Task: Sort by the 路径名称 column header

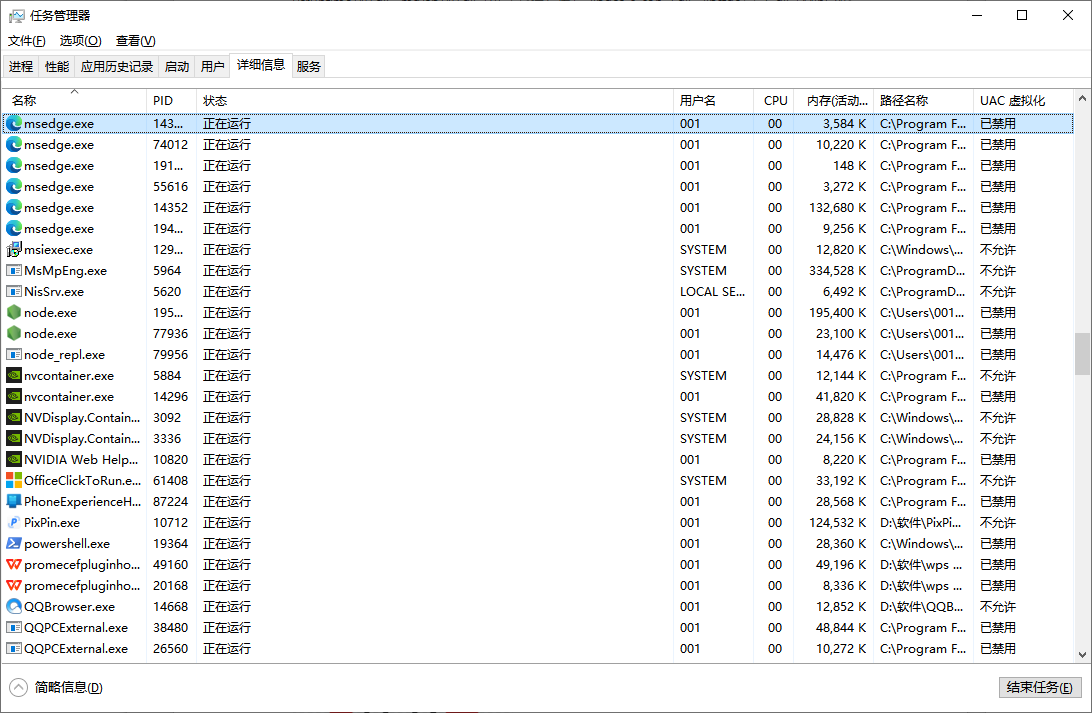Action: [923, 100]
